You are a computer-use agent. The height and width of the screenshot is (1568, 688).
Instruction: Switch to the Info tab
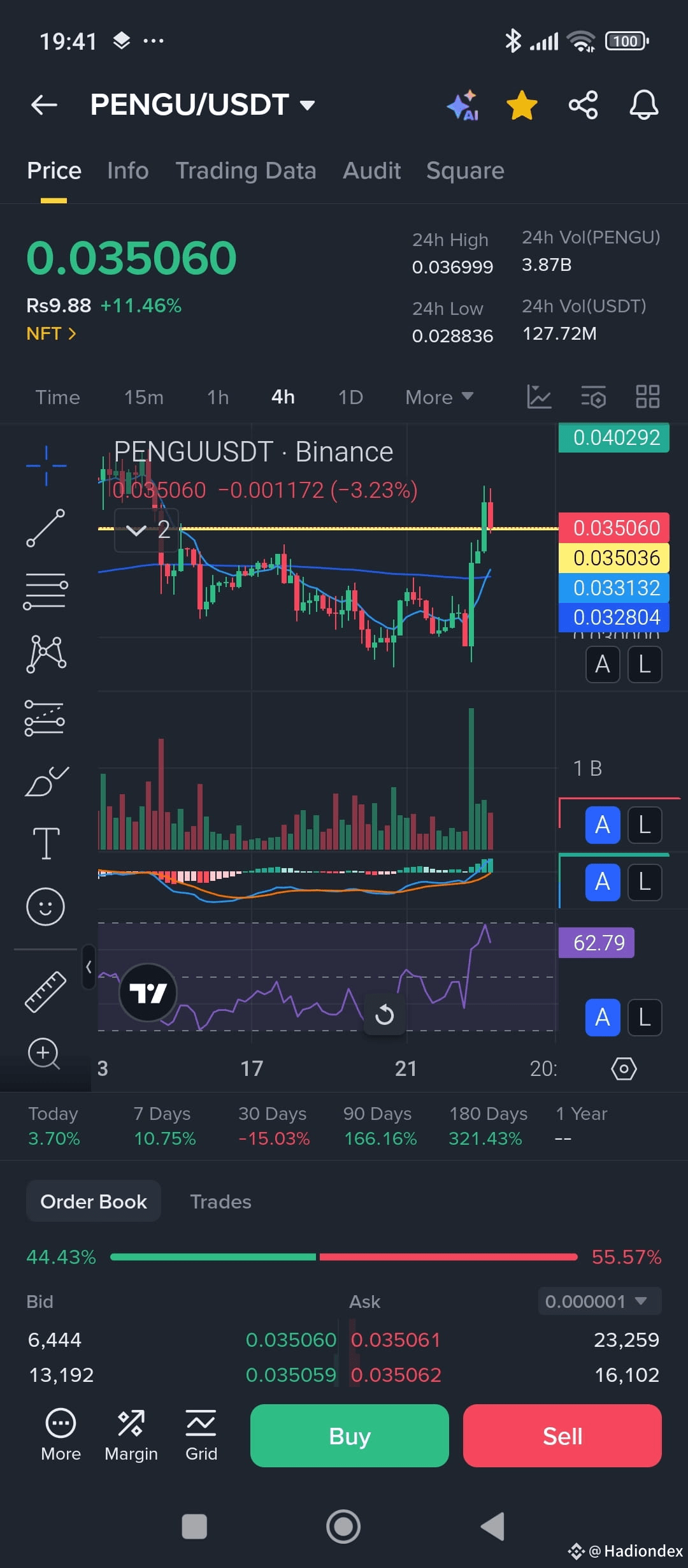tap(128, 171)
